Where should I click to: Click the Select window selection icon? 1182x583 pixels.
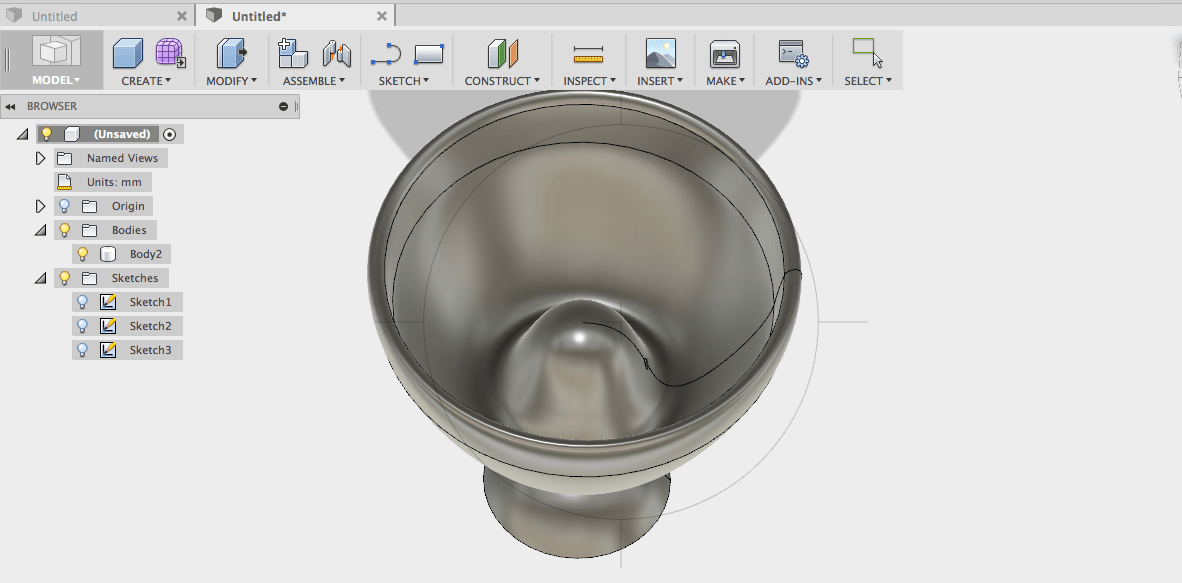pos(868,53)
